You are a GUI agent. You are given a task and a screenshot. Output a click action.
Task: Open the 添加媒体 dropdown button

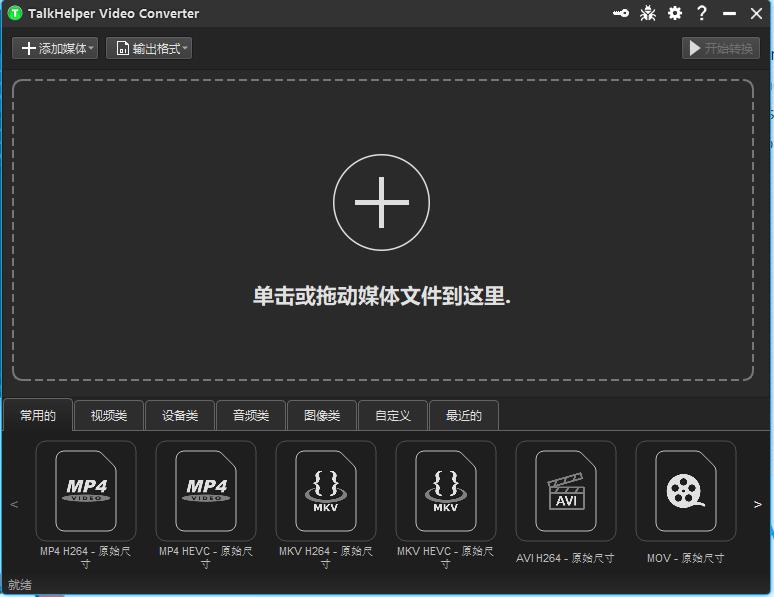[55, 48]
